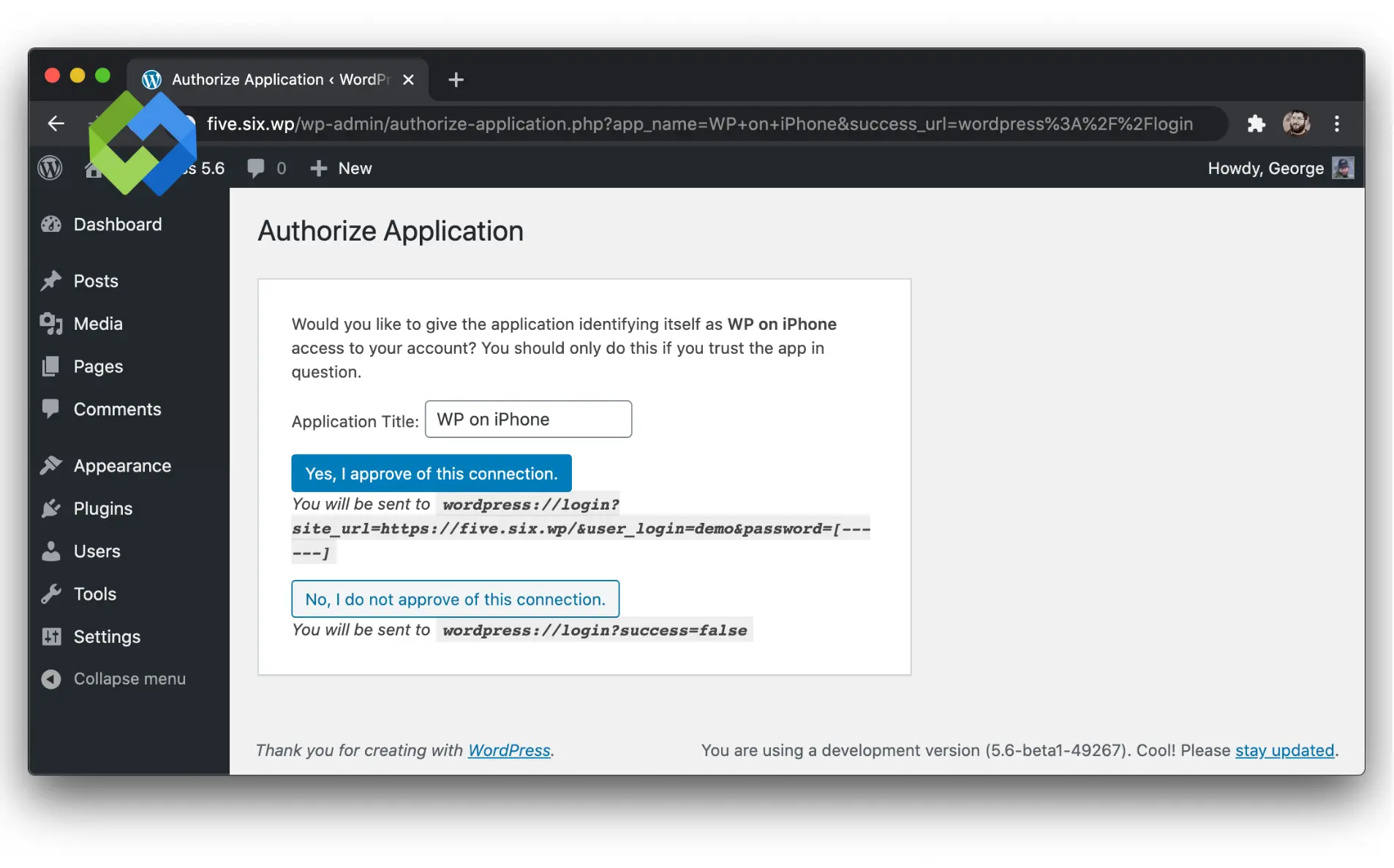Click the New button in the admin bar
This screenshot has height=868, width=1394.
point(341,168)
